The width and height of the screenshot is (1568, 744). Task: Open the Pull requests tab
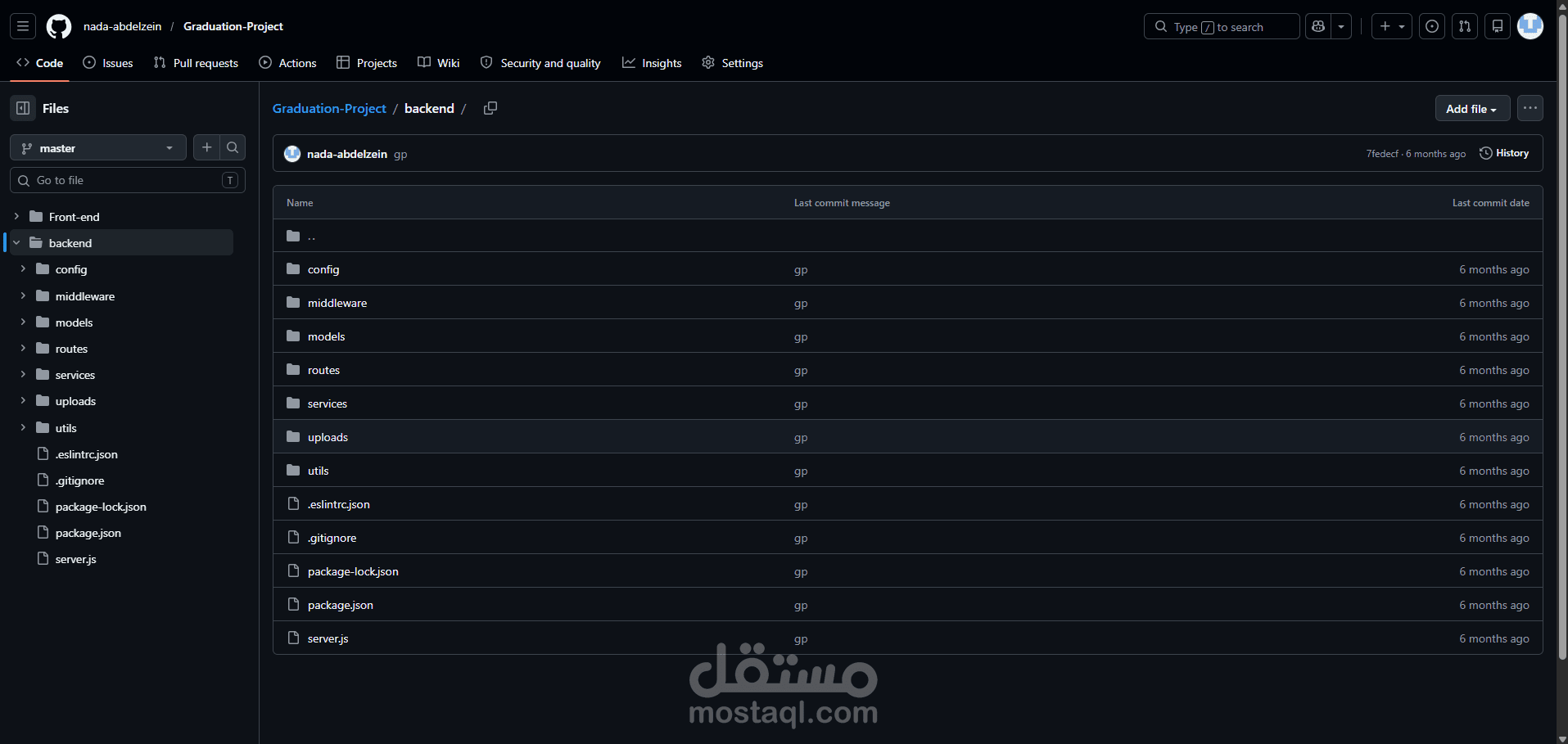pos(196,63)
